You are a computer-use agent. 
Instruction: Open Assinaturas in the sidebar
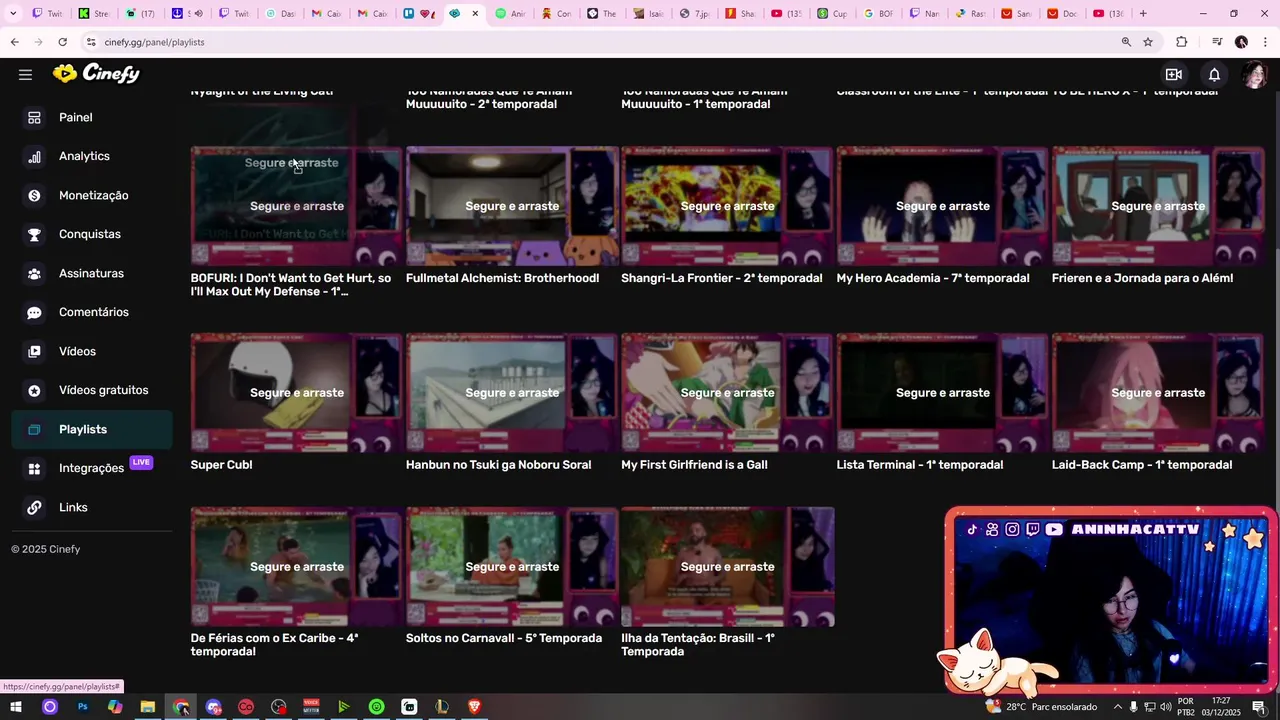click(x=92, y=273)
